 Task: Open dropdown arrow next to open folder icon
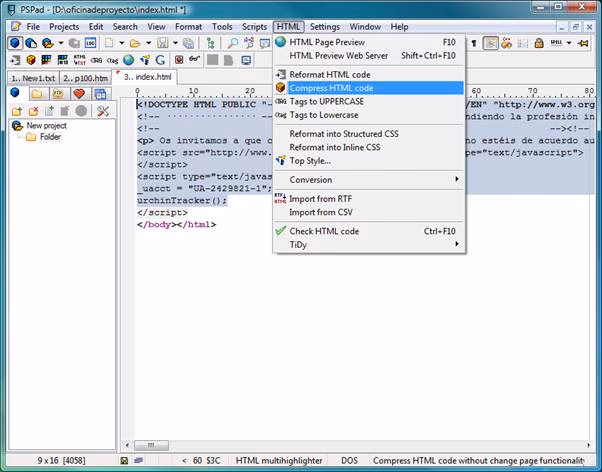point(148,43)
